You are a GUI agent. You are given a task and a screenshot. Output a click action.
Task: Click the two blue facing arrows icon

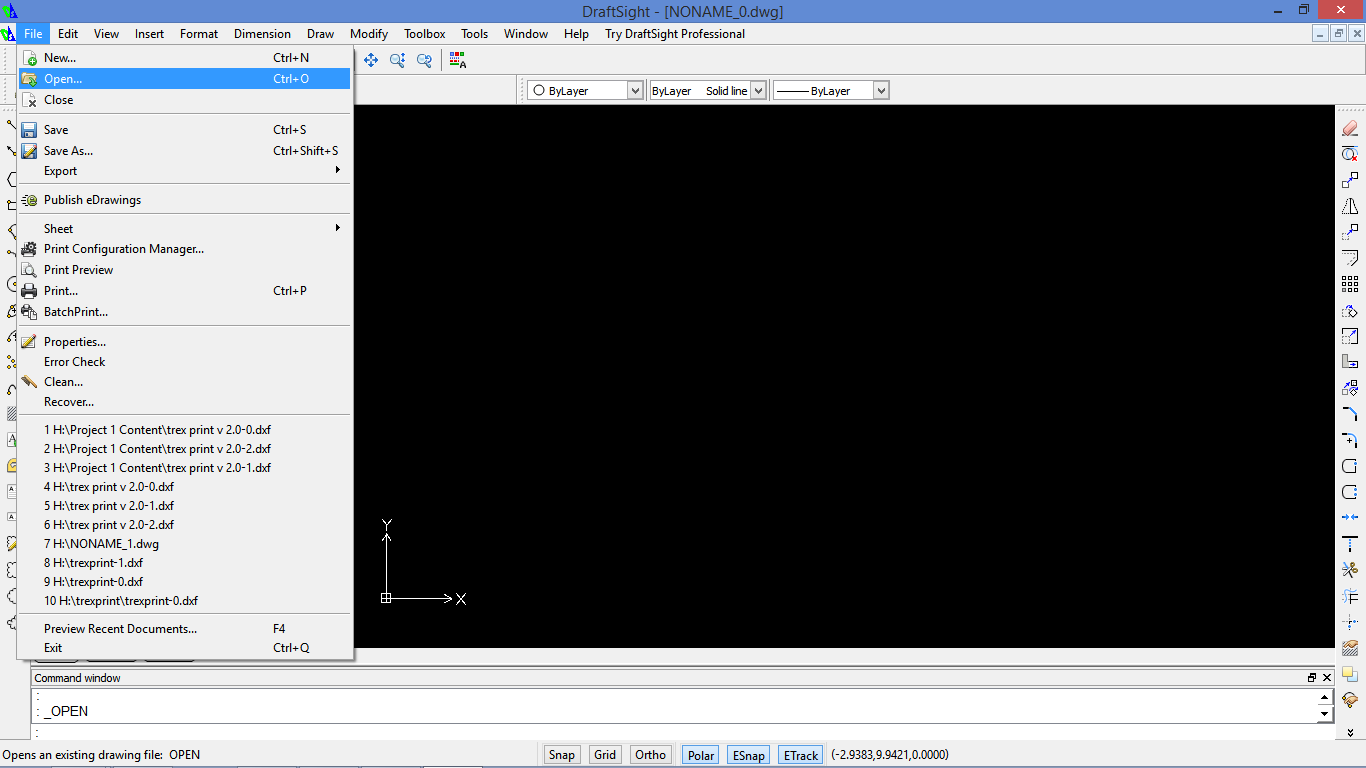coord(1350,518)
